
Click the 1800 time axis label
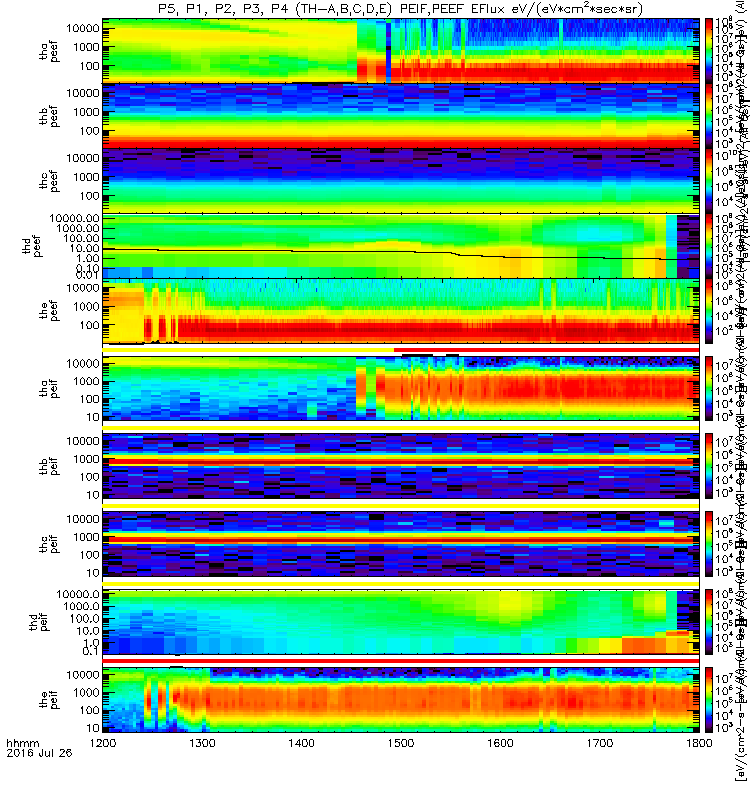point(699,743)
